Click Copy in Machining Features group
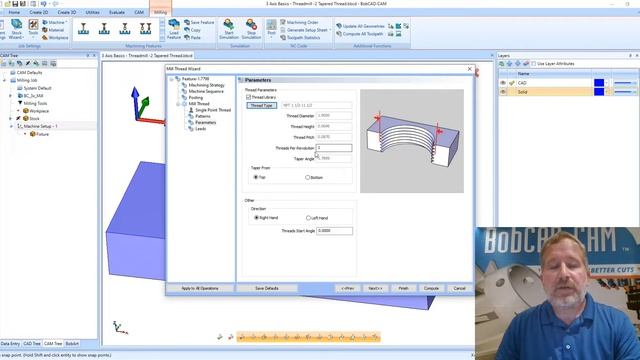The width and height of the screenshot is (640, 360). [x=192, y=30]
